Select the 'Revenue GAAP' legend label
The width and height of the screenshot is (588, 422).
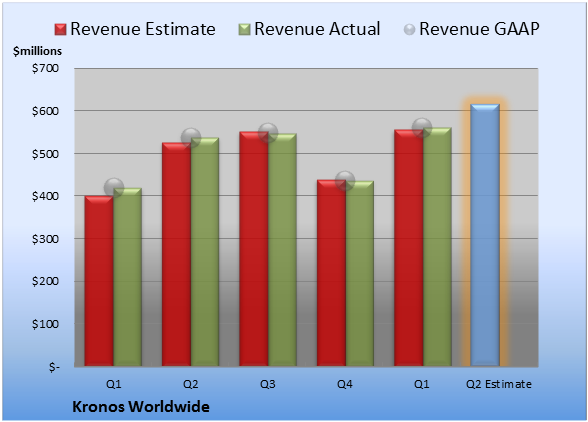tap(479, 29)
